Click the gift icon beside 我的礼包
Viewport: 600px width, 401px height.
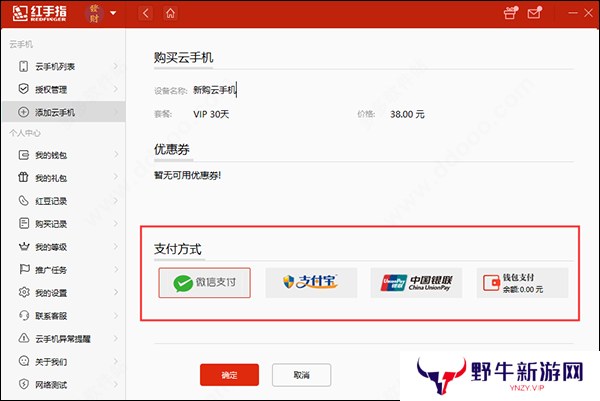[x=24, y=178]
